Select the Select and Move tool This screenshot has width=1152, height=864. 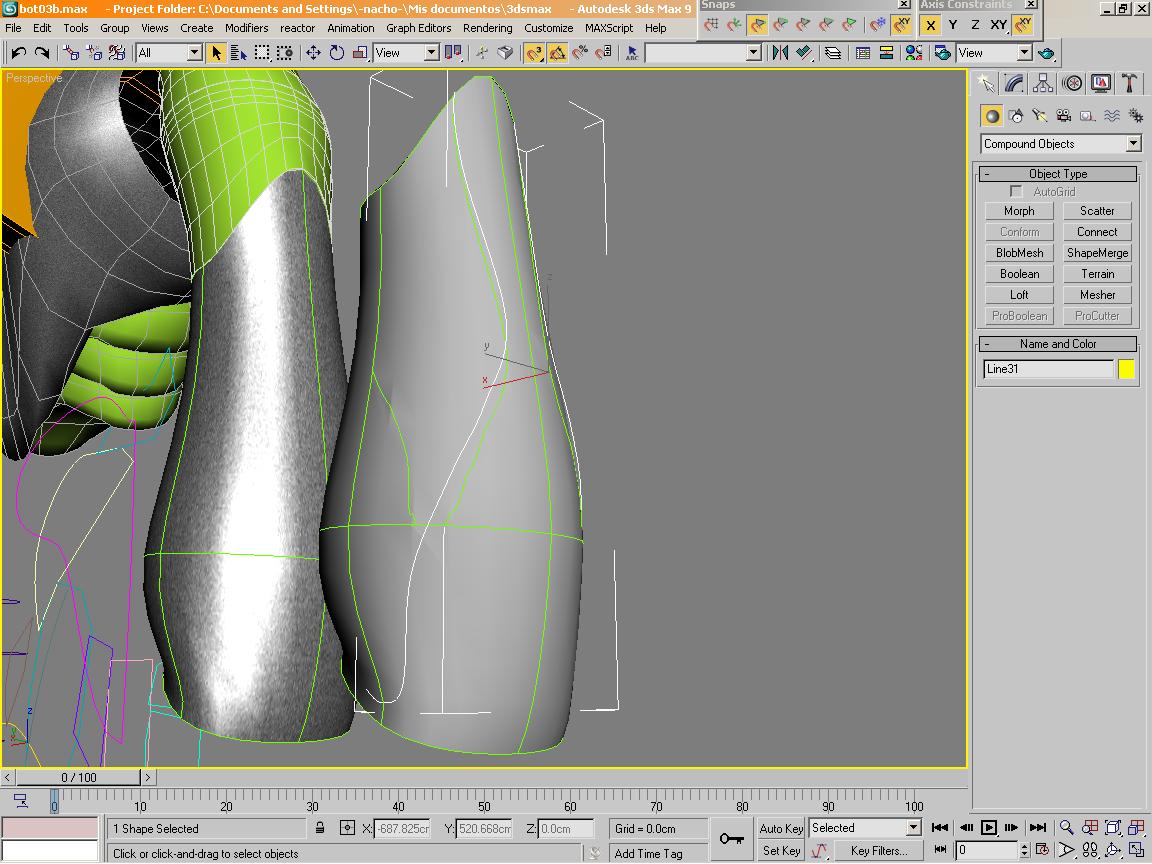pos(313,53)
